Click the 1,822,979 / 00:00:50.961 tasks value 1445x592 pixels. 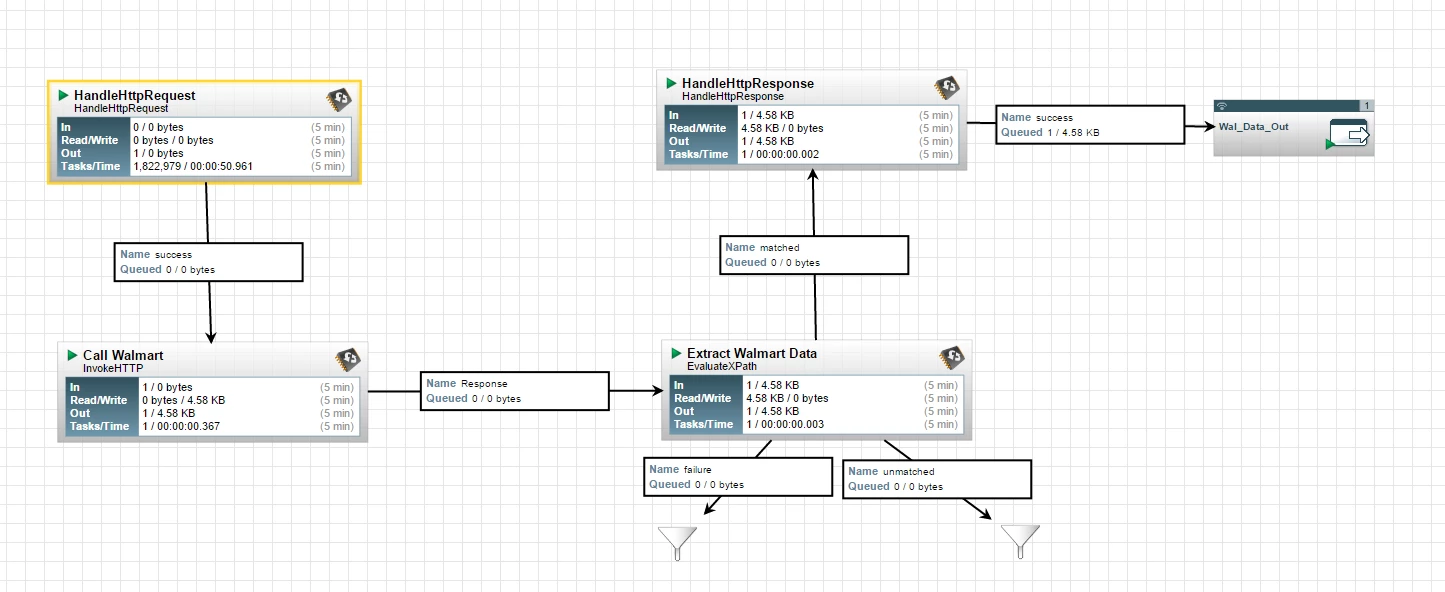point(193,166)
